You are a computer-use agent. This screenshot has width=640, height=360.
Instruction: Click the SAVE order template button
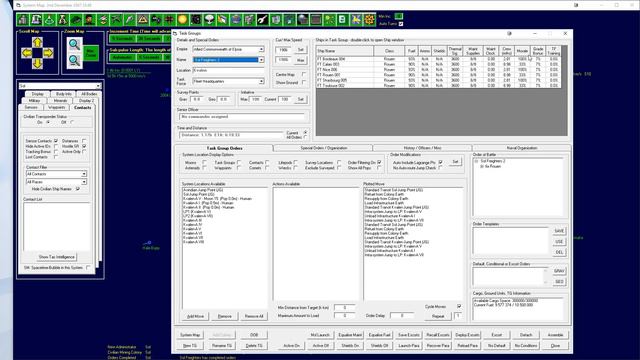coord(559,231)
